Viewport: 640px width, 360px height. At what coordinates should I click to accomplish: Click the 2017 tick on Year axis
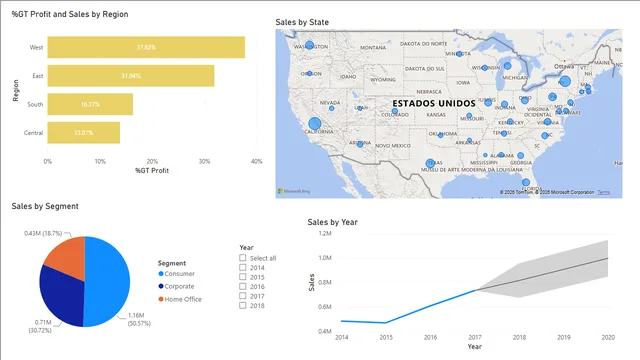(x=475, y=338)
